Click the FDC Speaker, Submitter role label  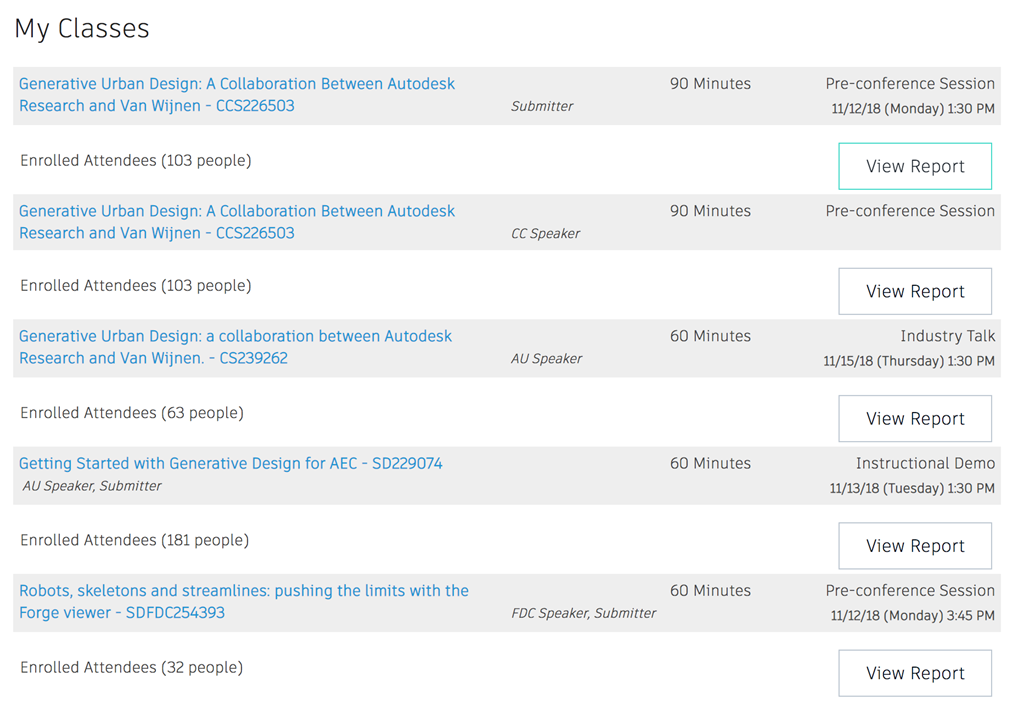click(583, 613)
